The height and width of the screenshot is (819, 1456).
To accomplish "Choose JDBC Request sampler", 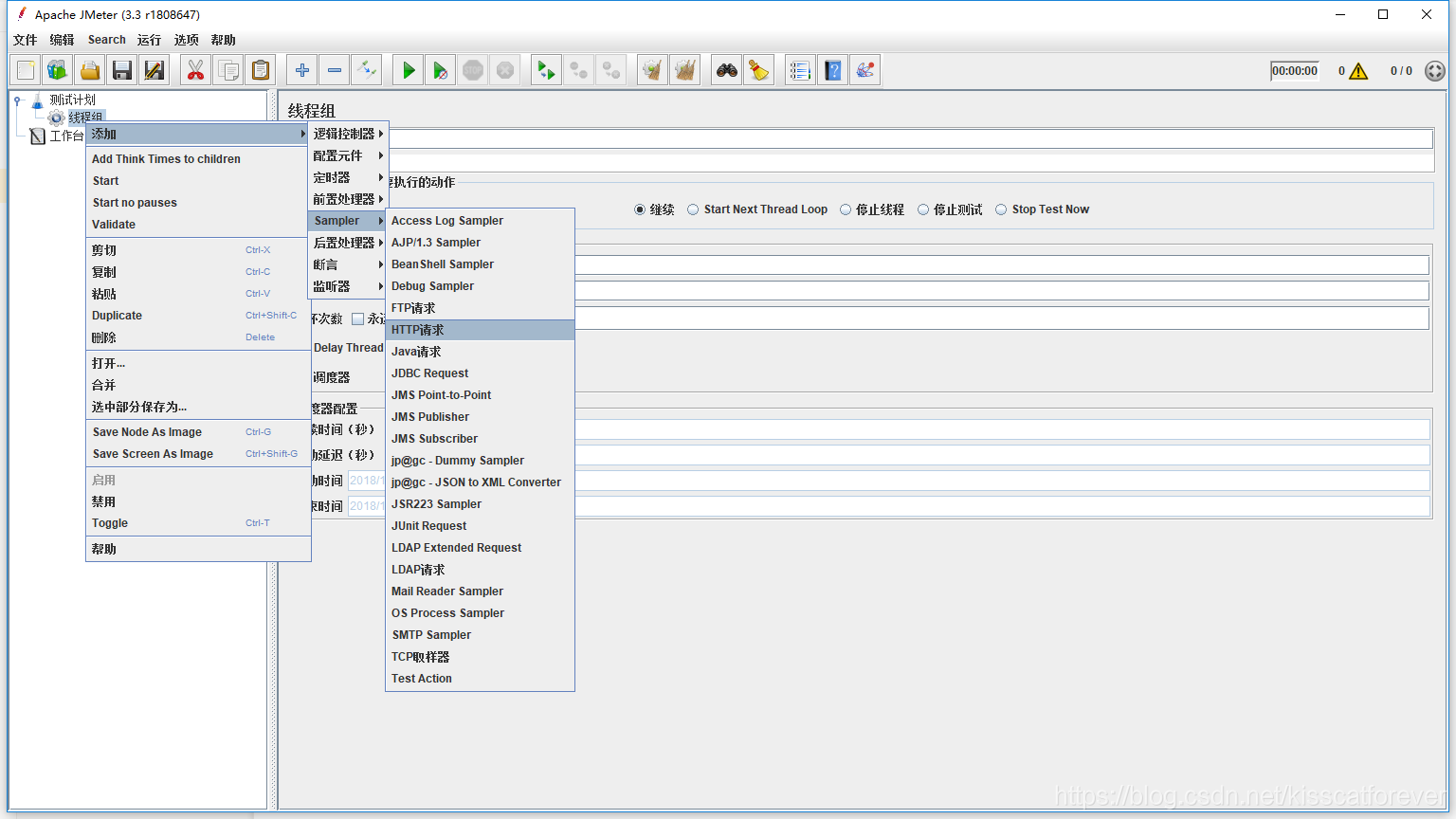I will tap(480, 373).
